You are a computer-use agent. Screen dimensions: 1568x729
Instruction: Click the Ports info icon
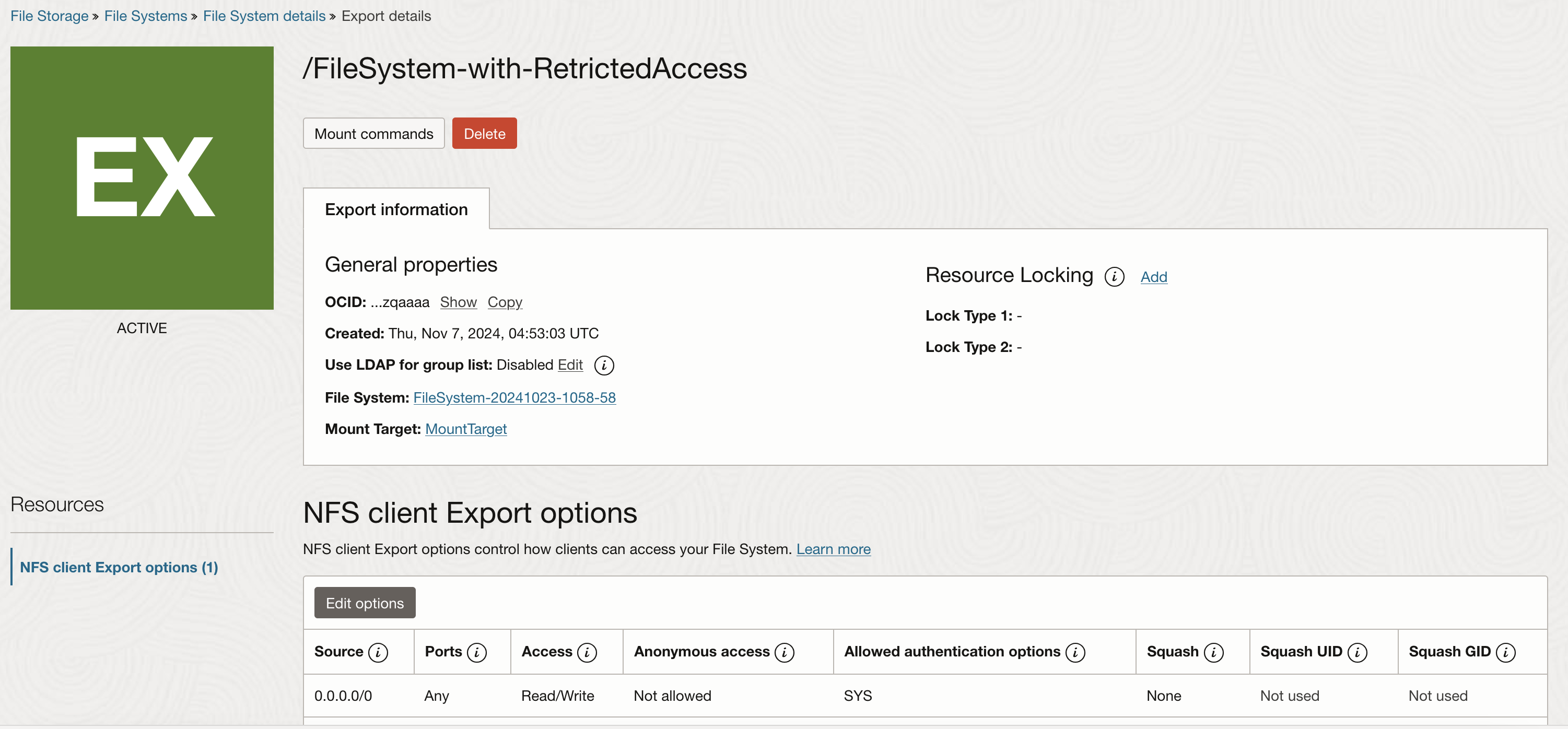pos(477,652)
